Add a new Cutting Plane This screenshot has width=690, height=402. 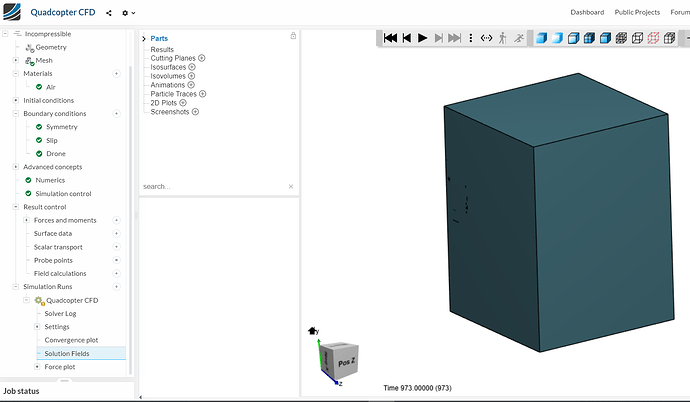click(201, 58)
